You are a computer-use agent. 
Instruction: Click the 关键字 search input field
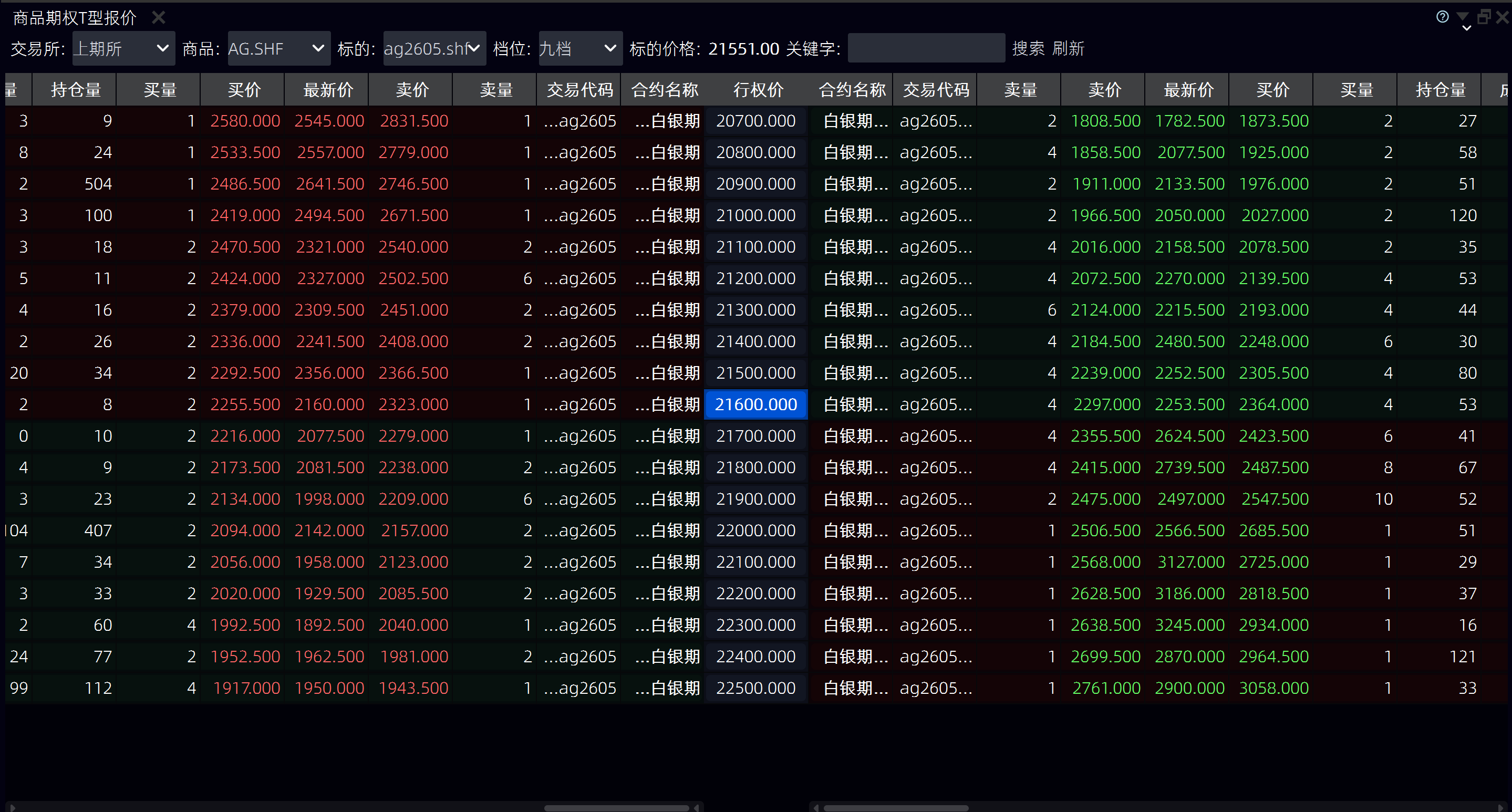click(x=926, y=48)
